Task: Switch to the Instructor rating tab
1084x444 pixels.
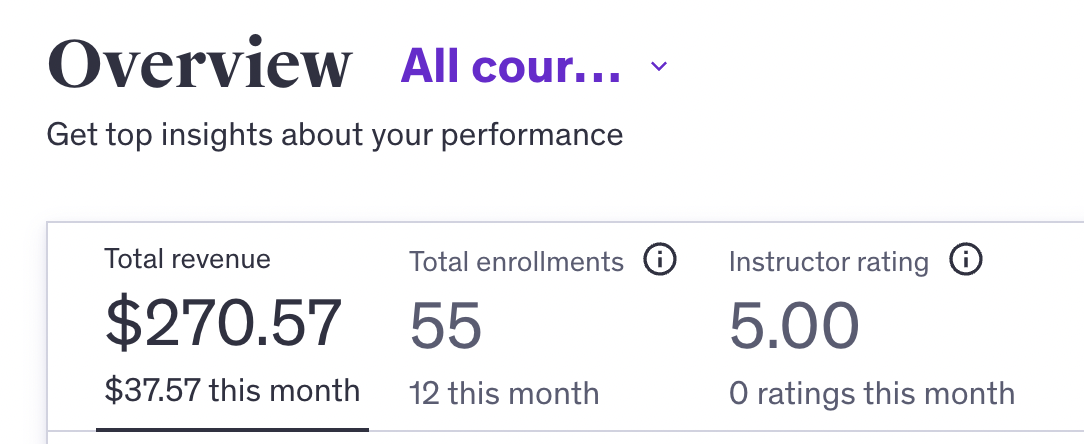Action: [829, 262]
